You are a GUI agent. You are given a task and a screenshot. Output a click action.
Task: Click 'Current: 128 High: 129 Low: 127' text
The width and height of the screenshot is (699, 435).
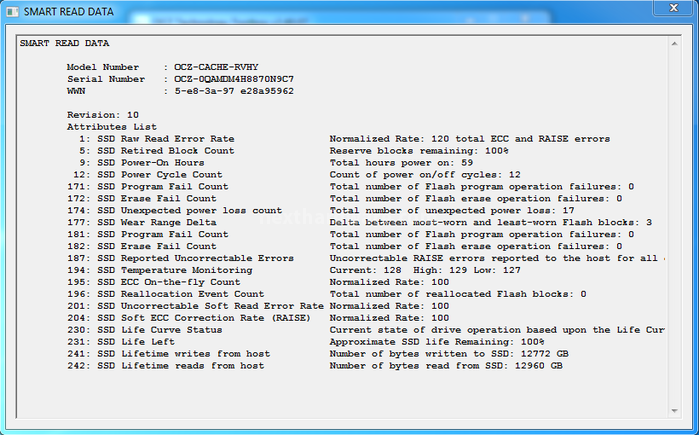coord(425,271)
